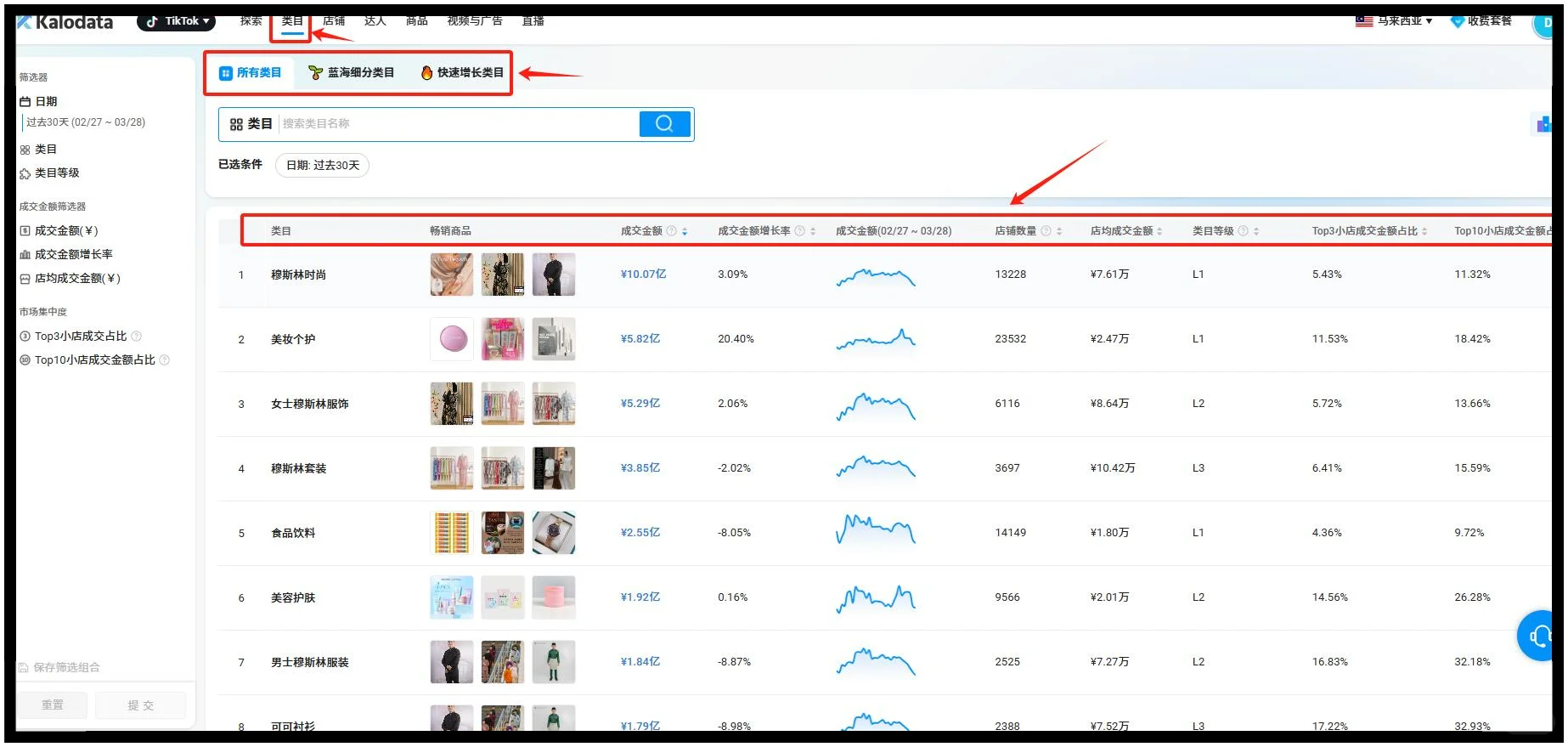Image resolution: width=1568 pixels, height=747 pixels.
Task: Expand the Top10小店成交金额占比 filter
Action: point(87,360)
